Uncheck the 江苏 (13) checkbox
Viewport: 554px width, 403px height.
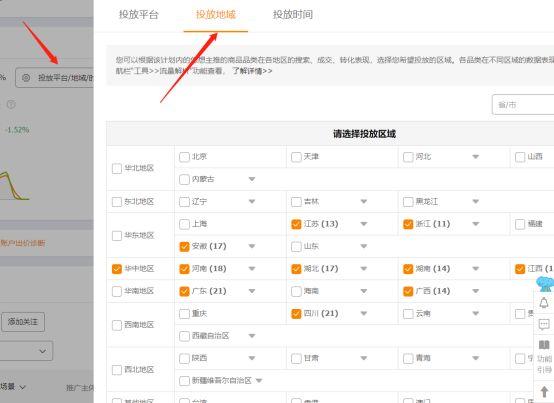point(296,224)
